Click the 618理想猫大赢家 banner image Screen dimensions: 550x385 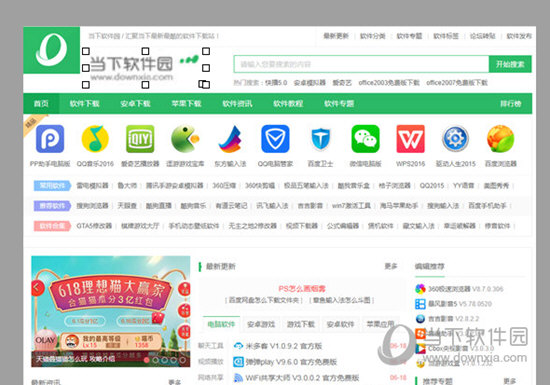111,311
